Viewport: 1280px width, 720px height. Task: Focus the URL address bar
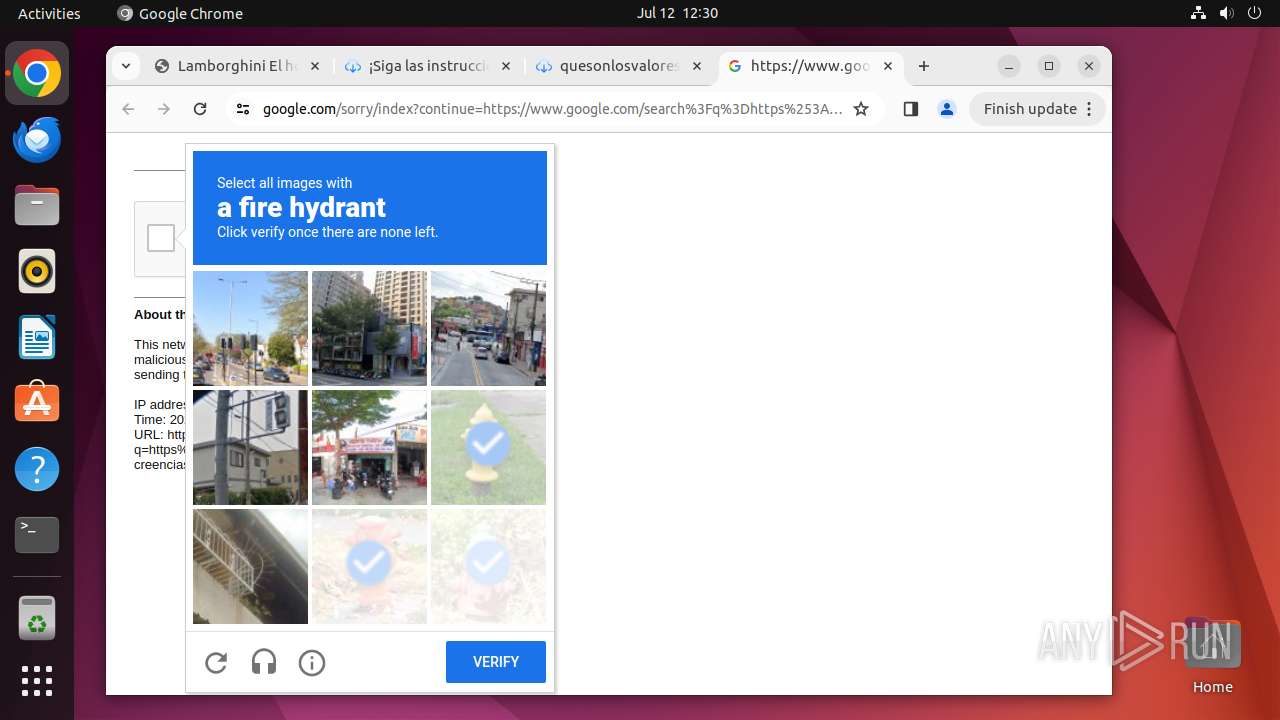click(553, 109)
